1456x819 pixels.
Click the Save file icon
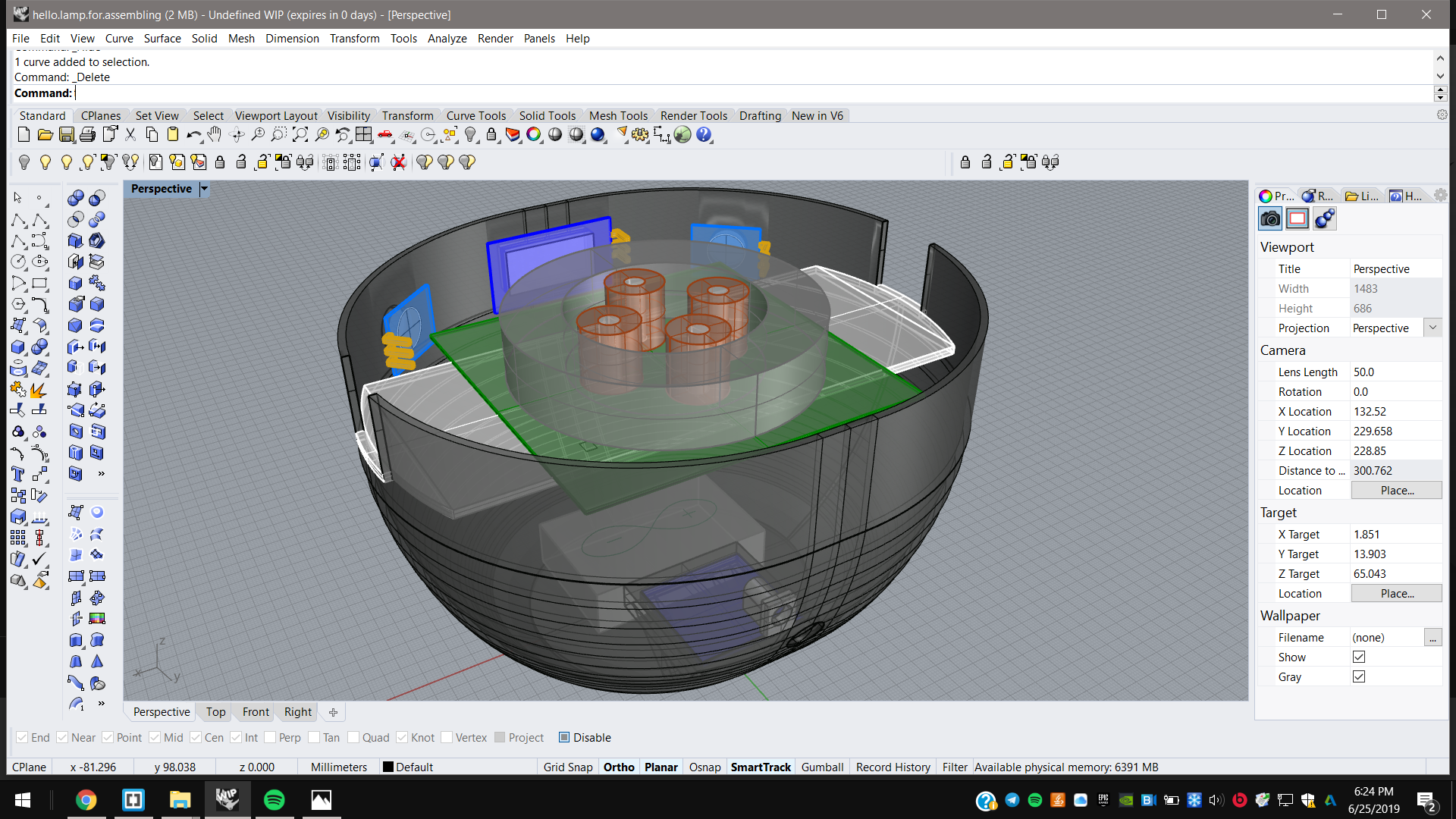(67, 135)
